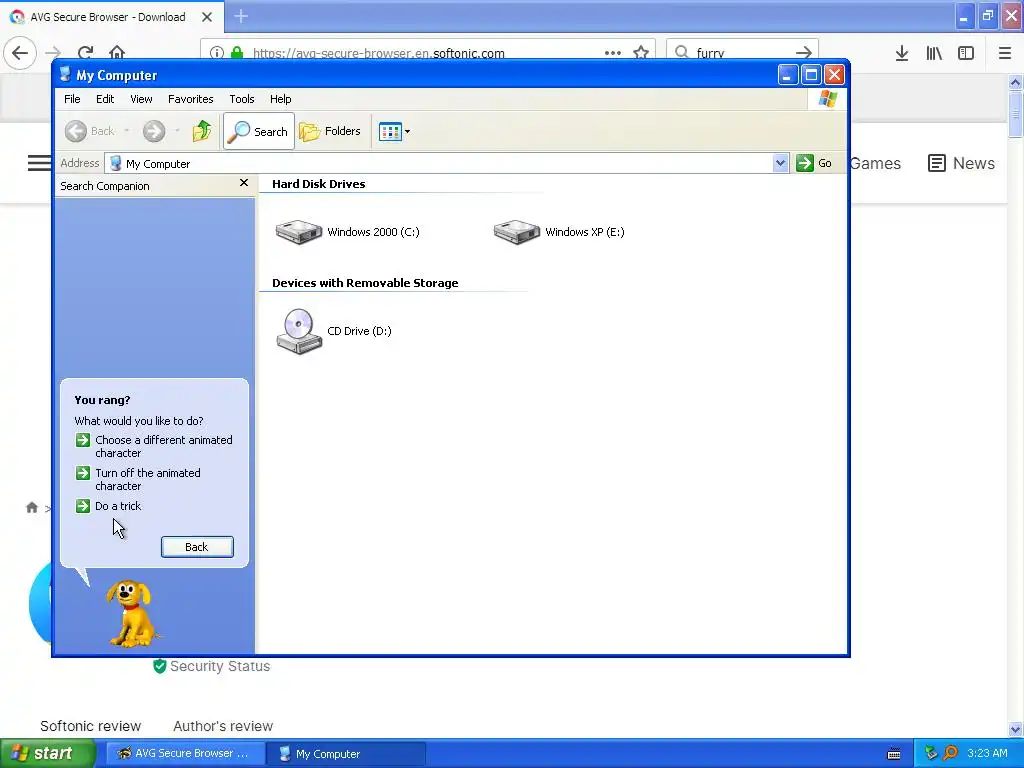Click the browser forward arrow
Screen dimensions: 1024x768
click(53, 53)
